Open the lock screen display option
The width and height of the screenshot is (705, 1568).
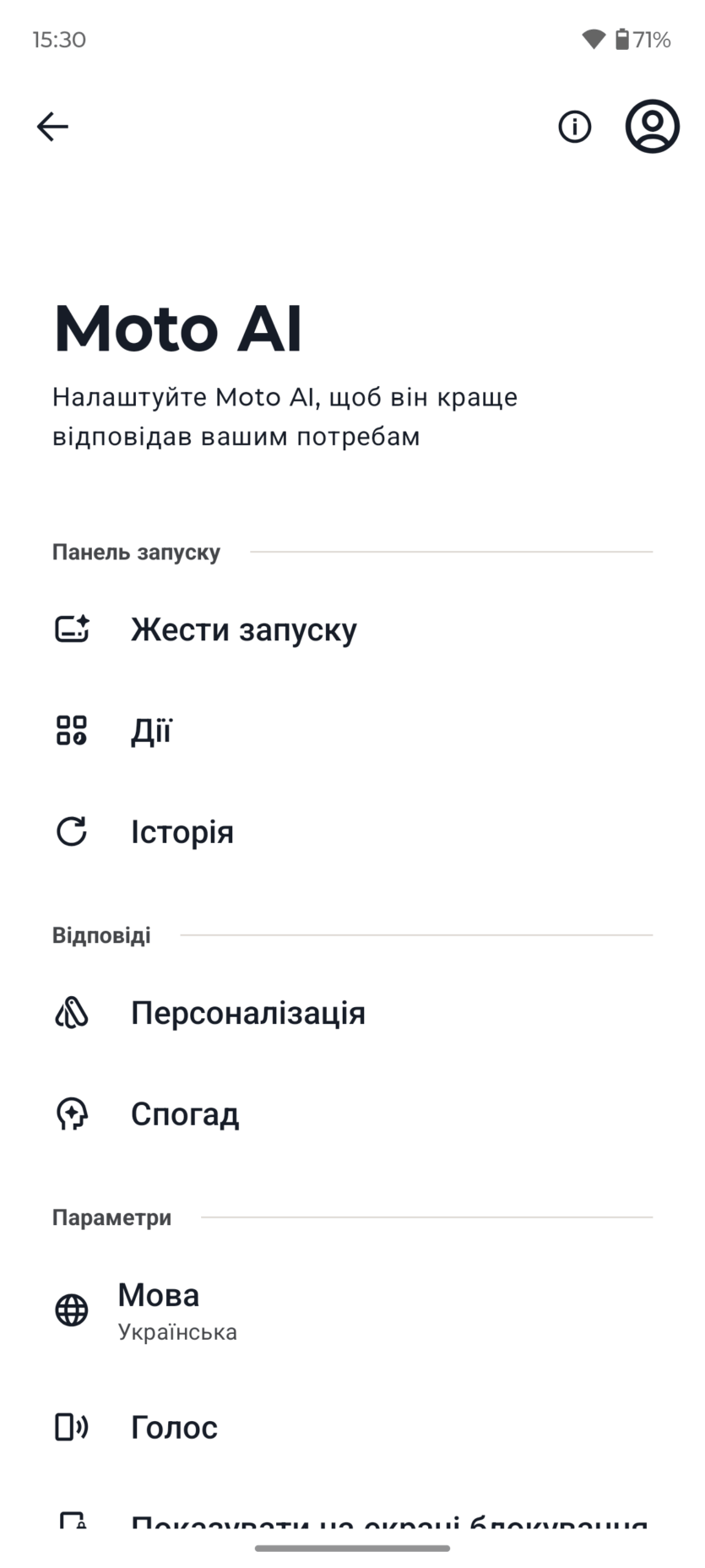coord(388,1521)
